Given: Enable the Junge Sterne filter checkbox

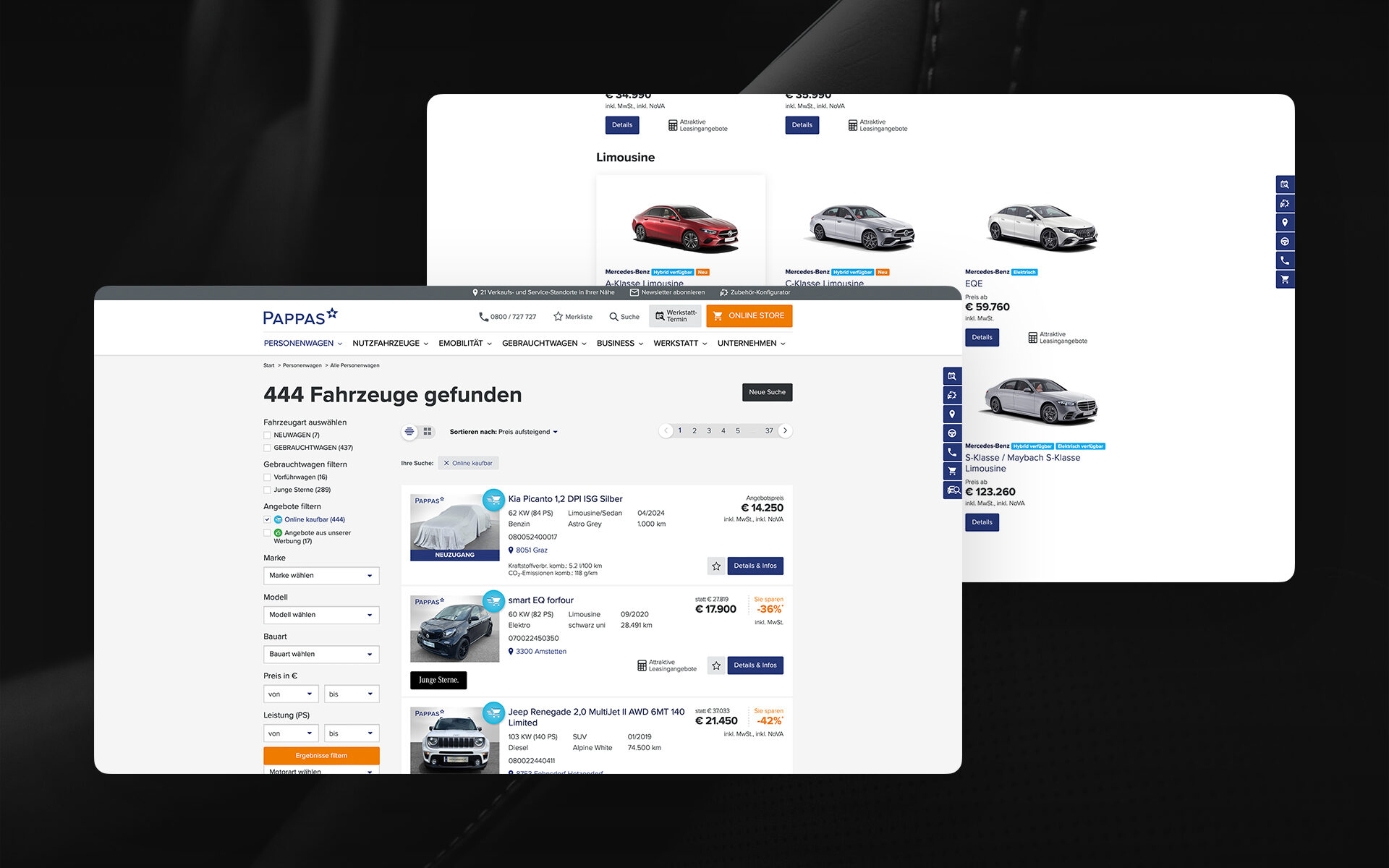Looking at the screenshot, I should point(268,490).
